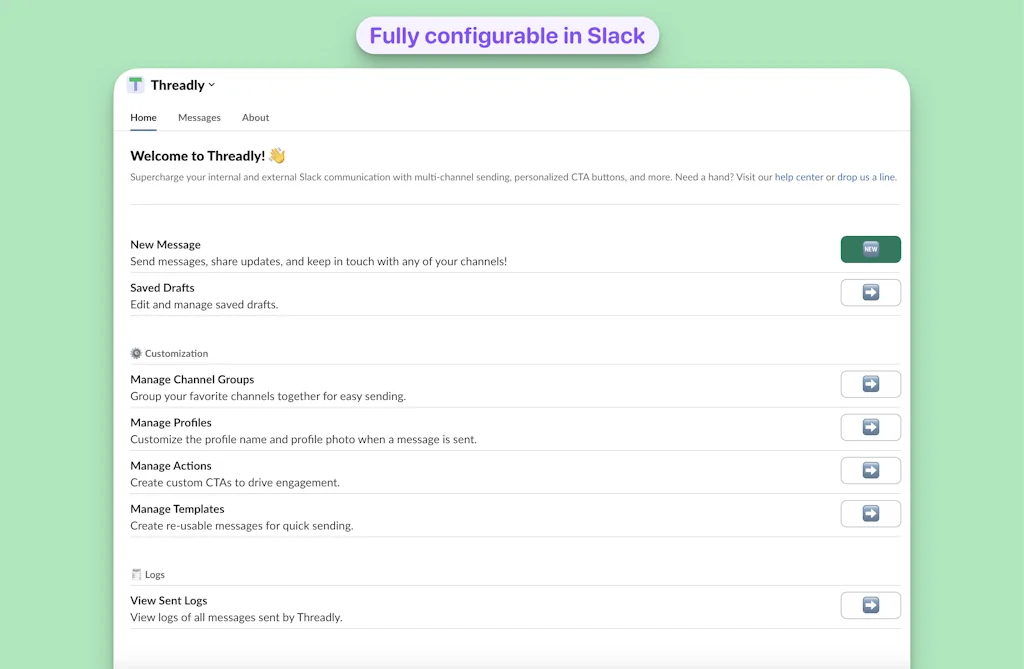1024x669 pixels.
Task: Open Saved Drafts with its arrow button
Action: coord(870,292)
